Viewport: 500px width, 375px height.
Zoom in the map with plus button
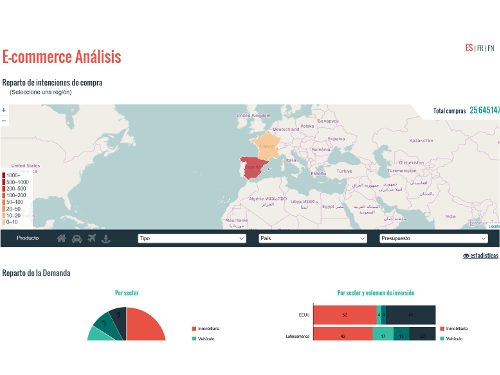pos(4,110)
